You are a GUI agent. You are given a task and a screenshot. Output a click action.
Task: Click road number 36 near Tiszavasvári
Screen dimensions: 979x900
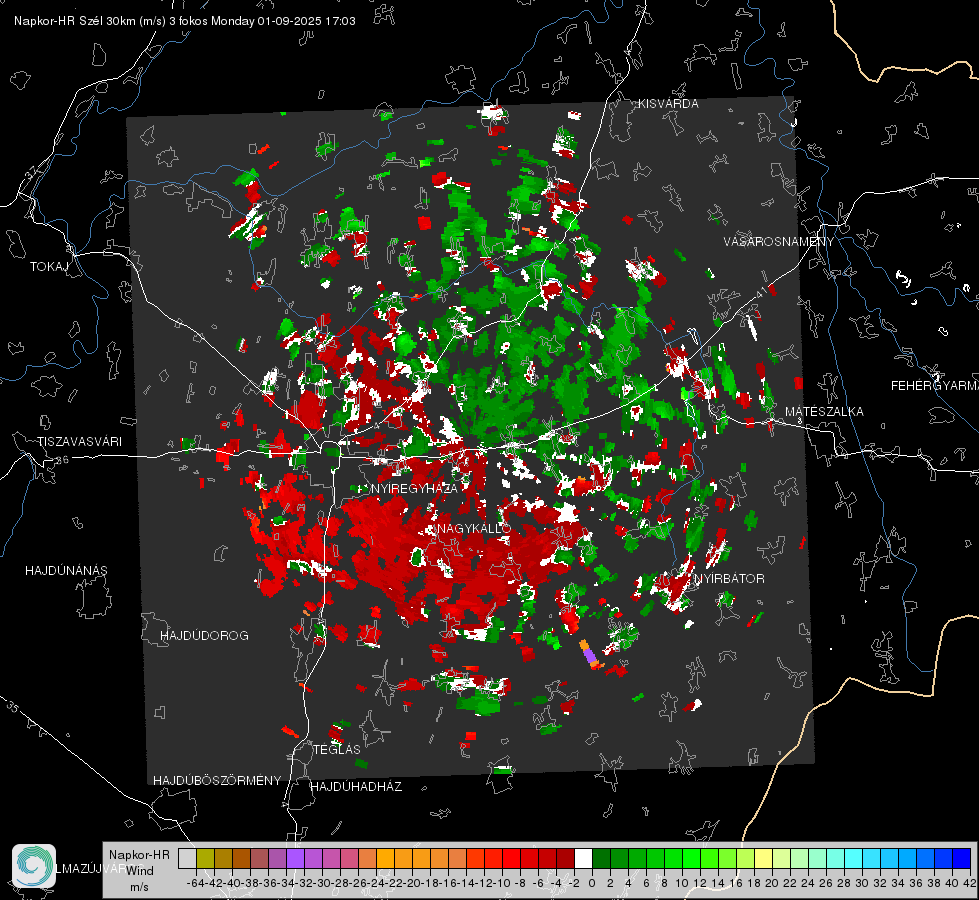tap(62, 460)
